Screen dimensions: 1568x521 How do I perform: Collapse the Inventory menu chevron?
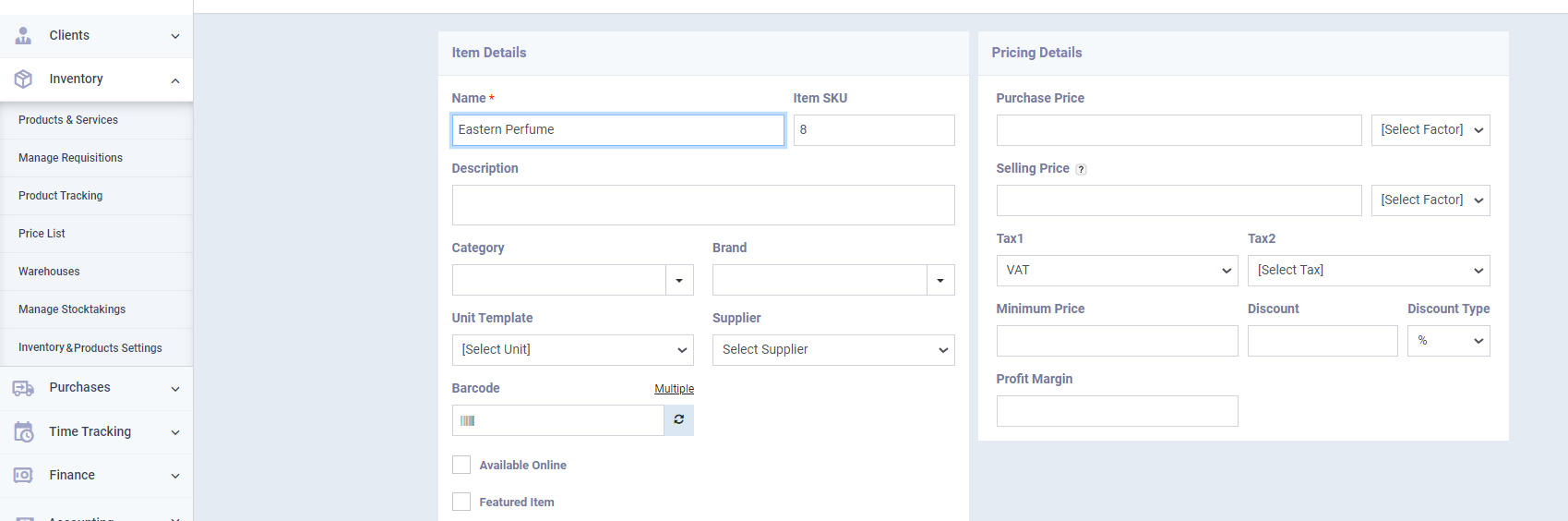[175, 80]
